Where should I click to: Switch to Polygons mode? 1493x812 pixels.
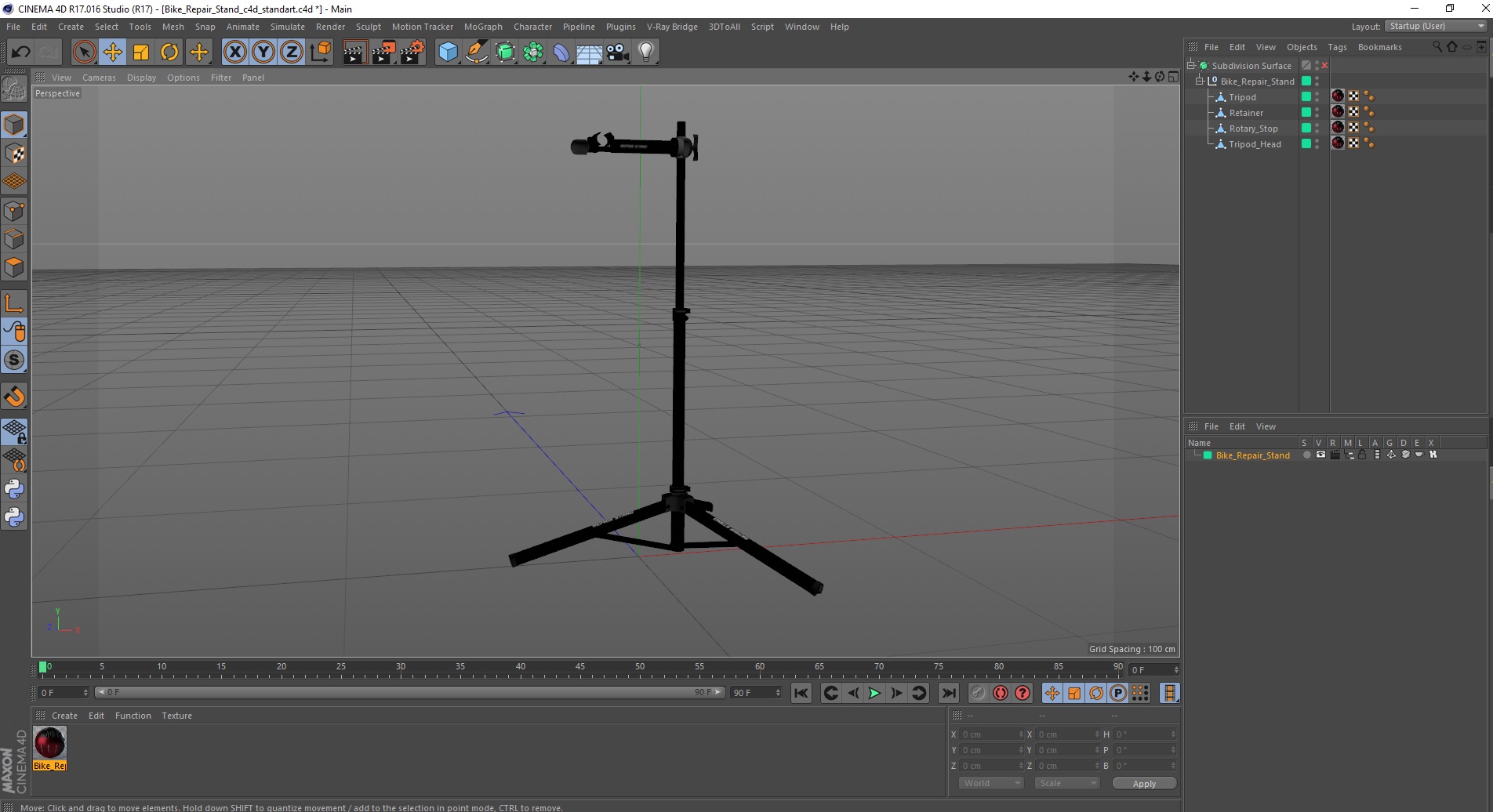click(x=14, y=267)
